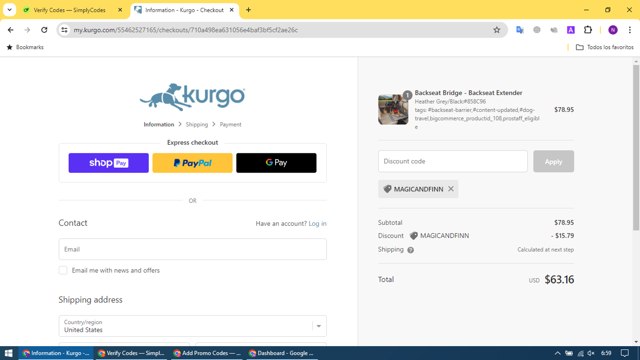Click the Backseat Bridge - Backseat Extender title

(x=468, y=93)
